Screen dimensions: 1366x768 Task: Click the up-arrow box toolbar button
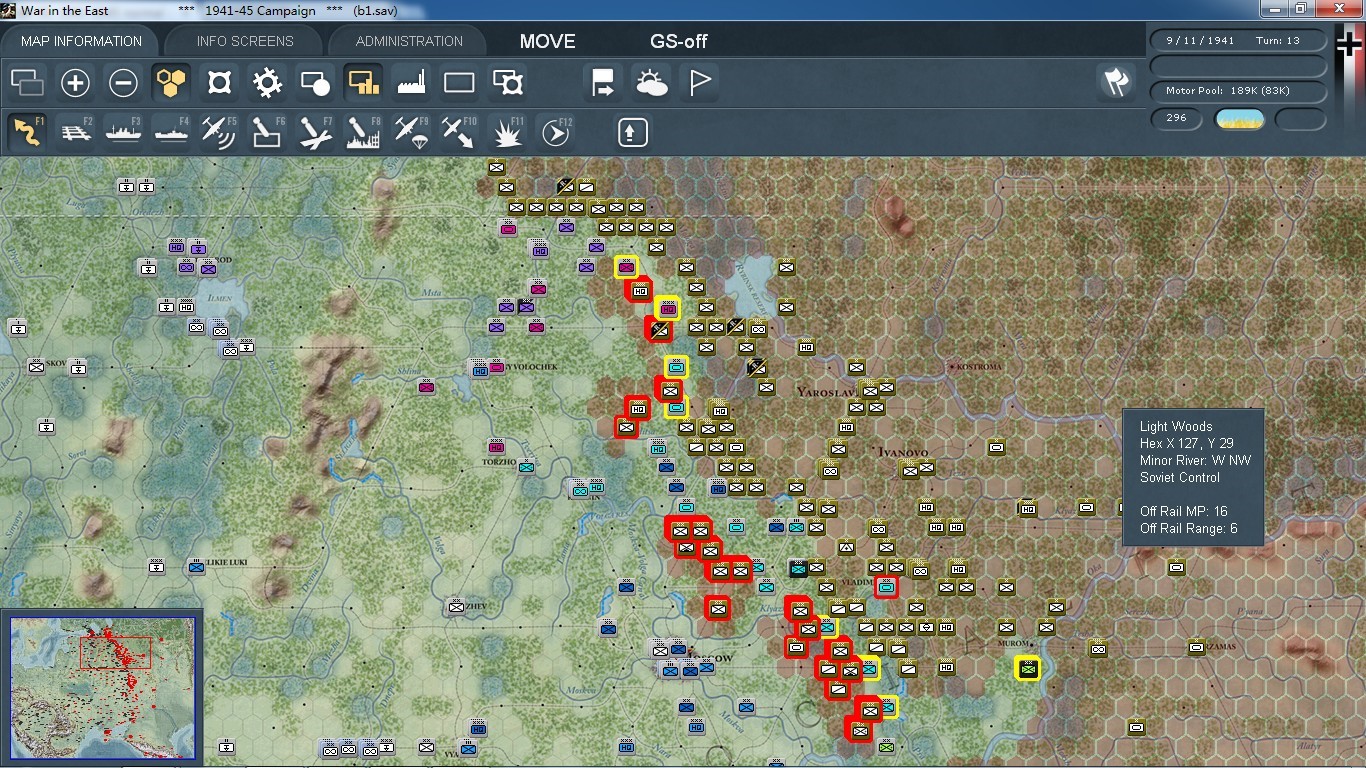632,132
